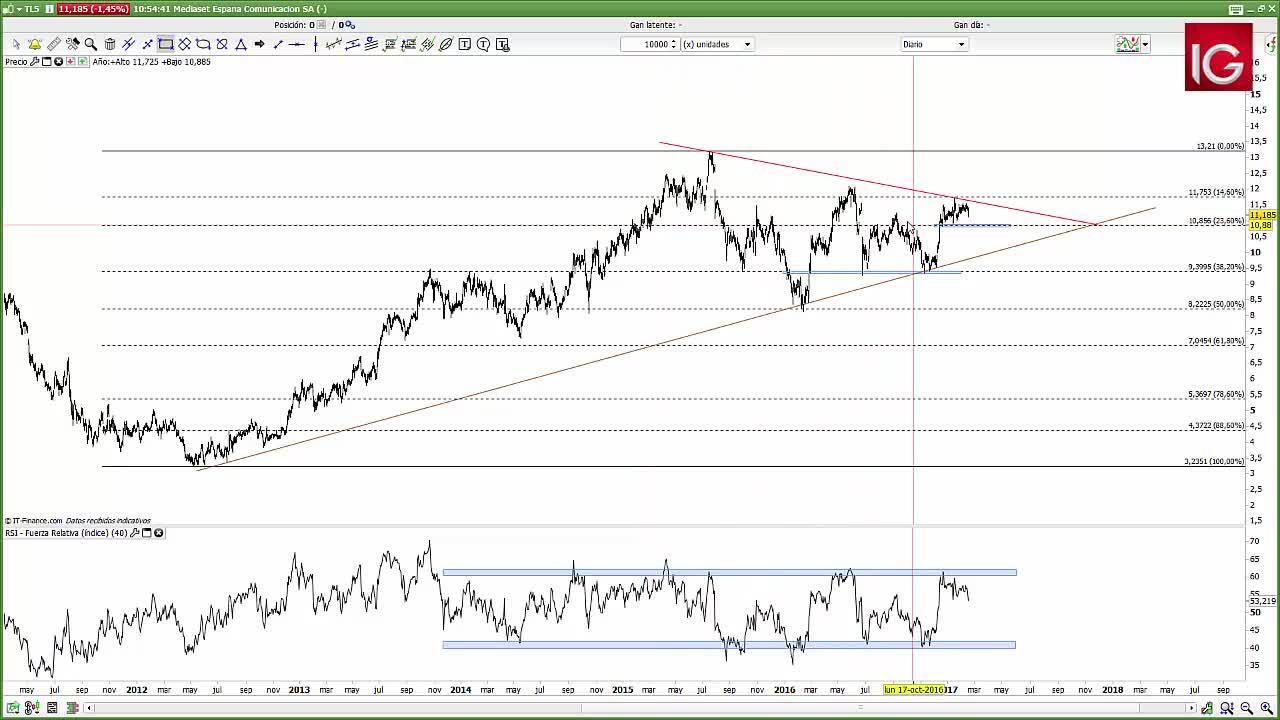
Task: Select the magnifying glass zoom tool
Action: [91, 44]
